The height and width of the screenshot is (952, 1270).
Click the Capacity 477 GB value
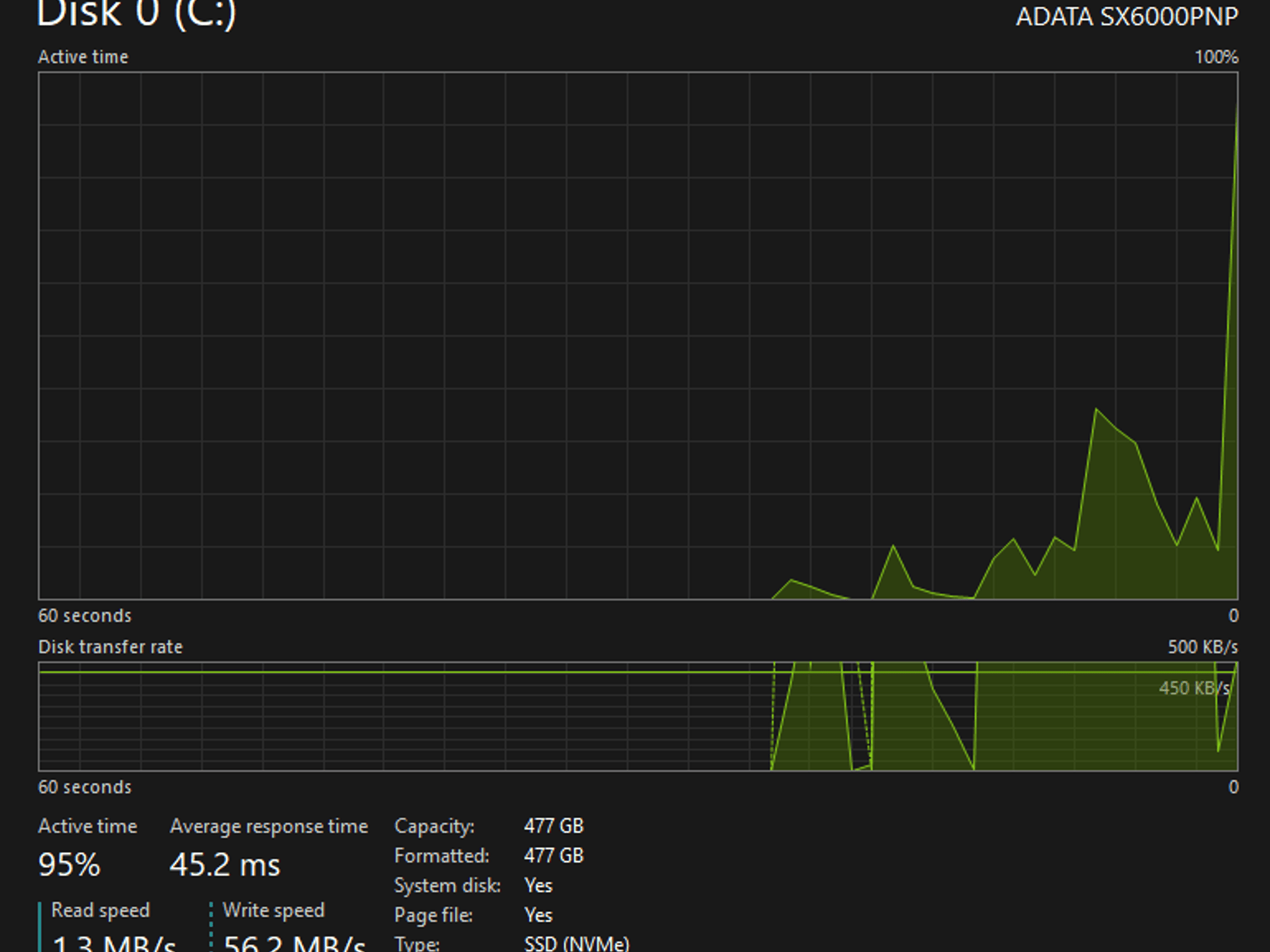pyautogui.click(x=554, y=826)
